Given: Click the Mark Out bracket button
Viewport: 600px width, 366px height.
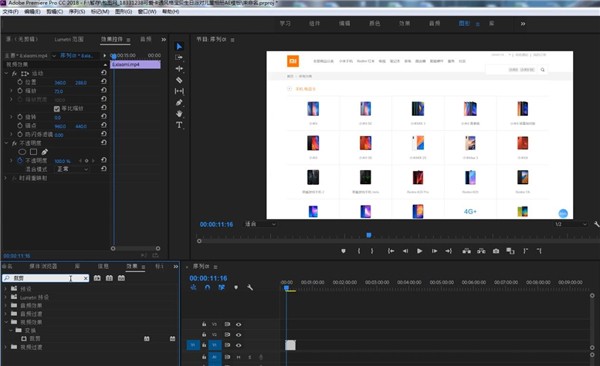Looking at the screenshot, I should [372, 251].
